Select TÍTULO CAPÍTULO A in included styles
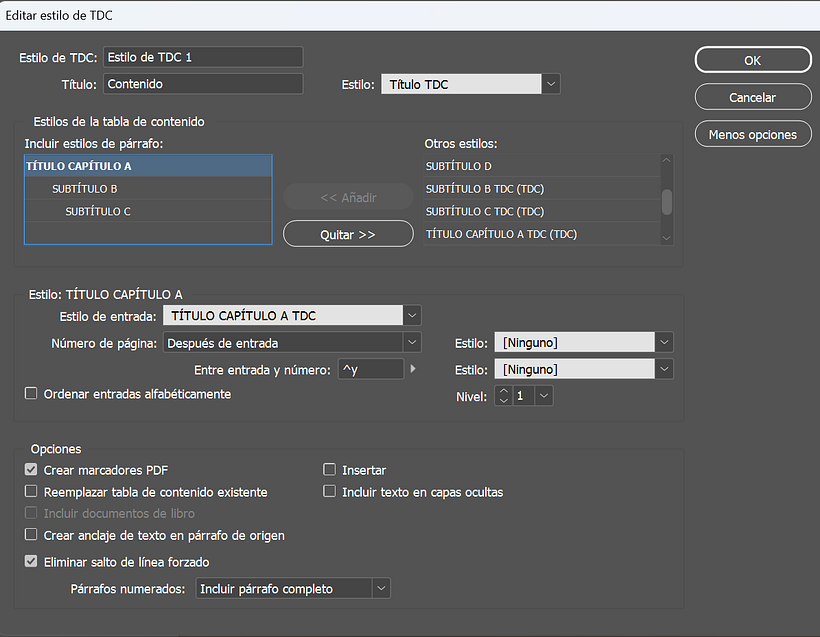Screen dimensions: 820x637 point(148,166)
